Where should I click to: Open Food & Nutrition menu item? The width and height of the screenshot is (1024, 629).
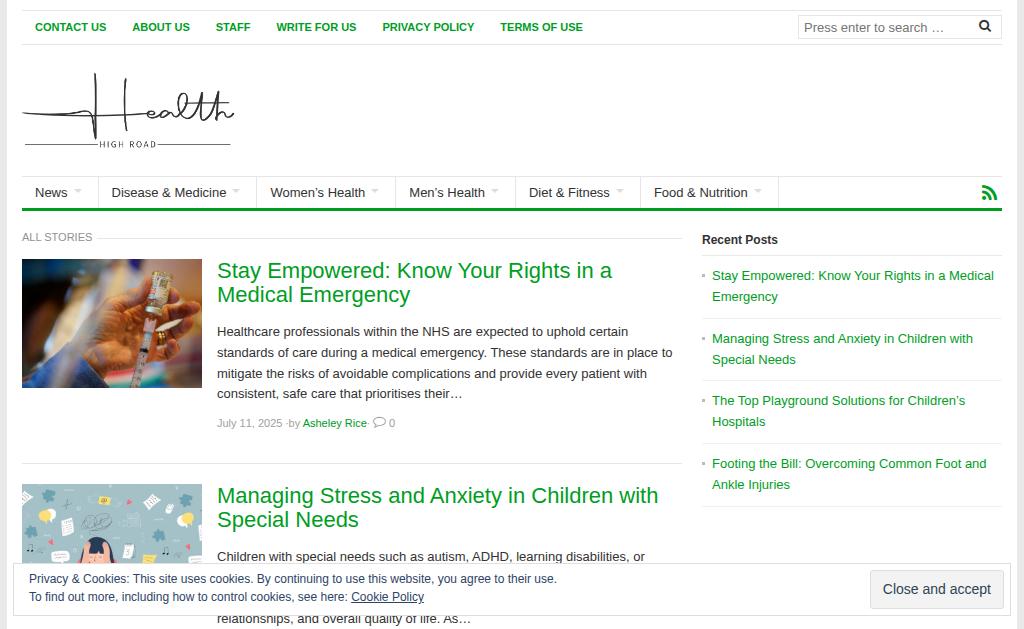701,193
